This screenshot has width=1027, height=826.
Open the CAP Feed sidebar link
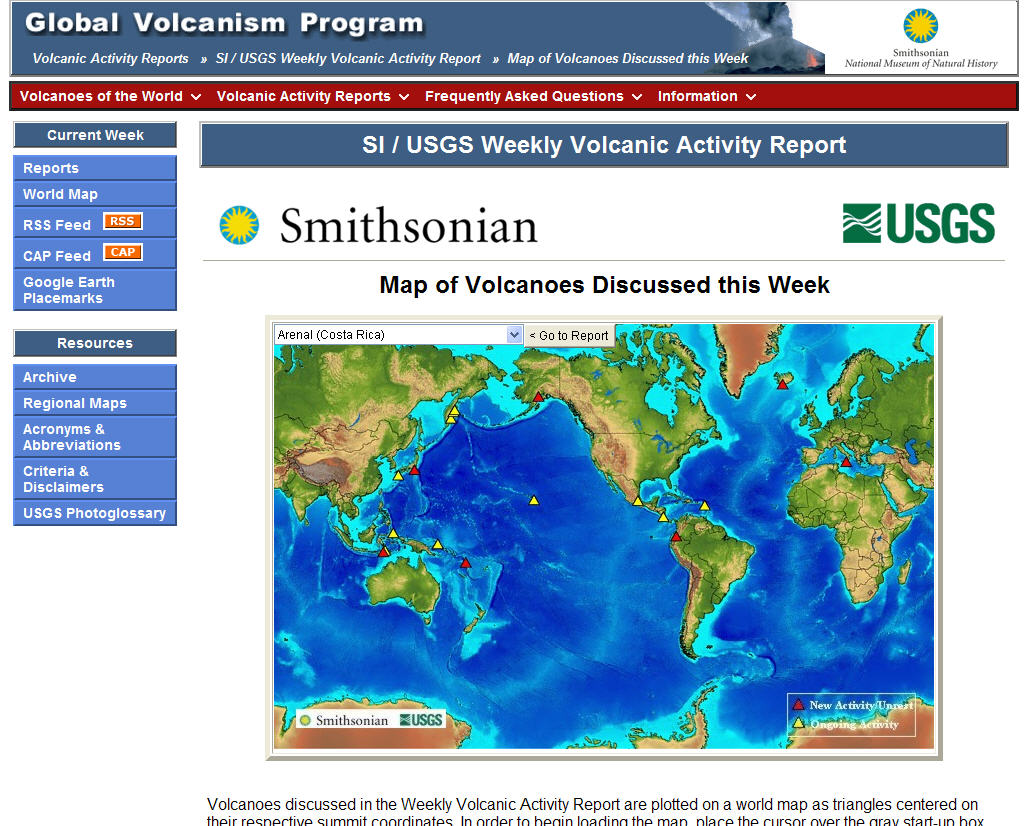[57, 255]
